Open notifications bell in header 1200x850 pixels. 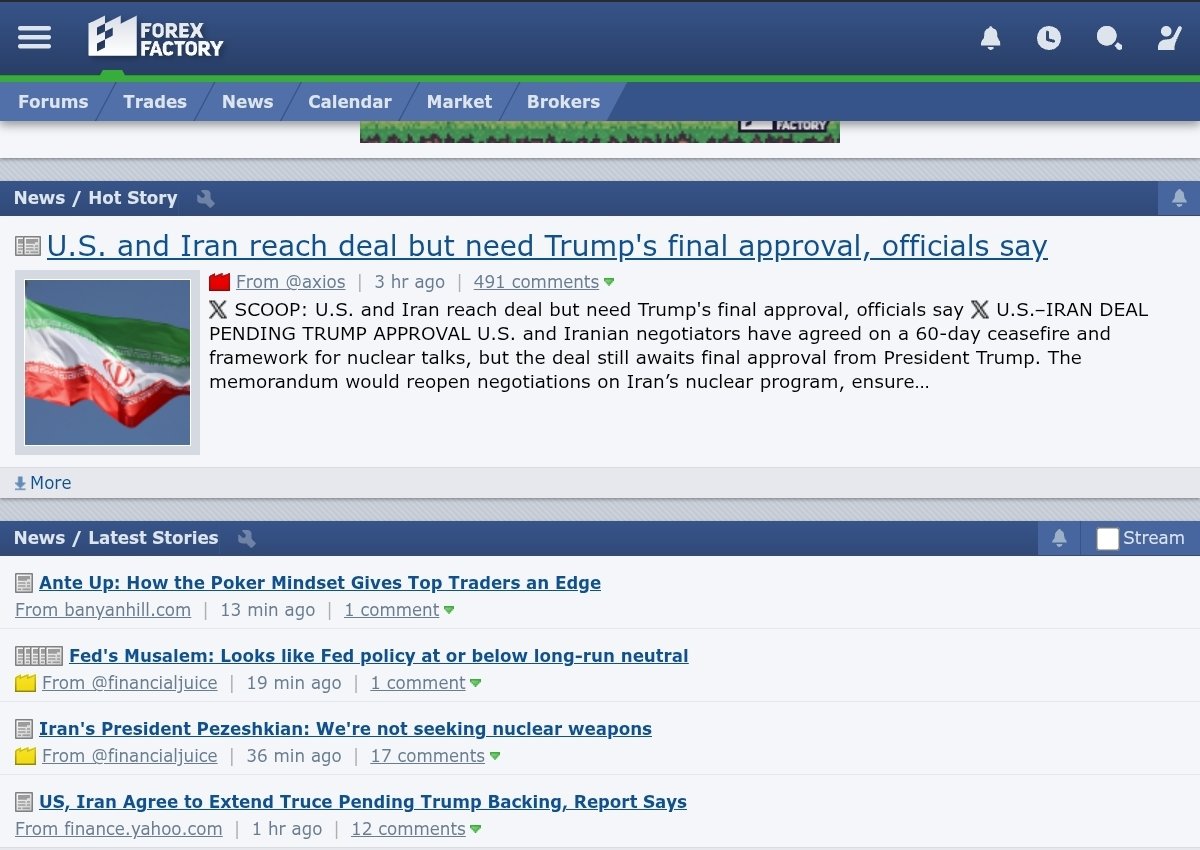tap(990, 38)
